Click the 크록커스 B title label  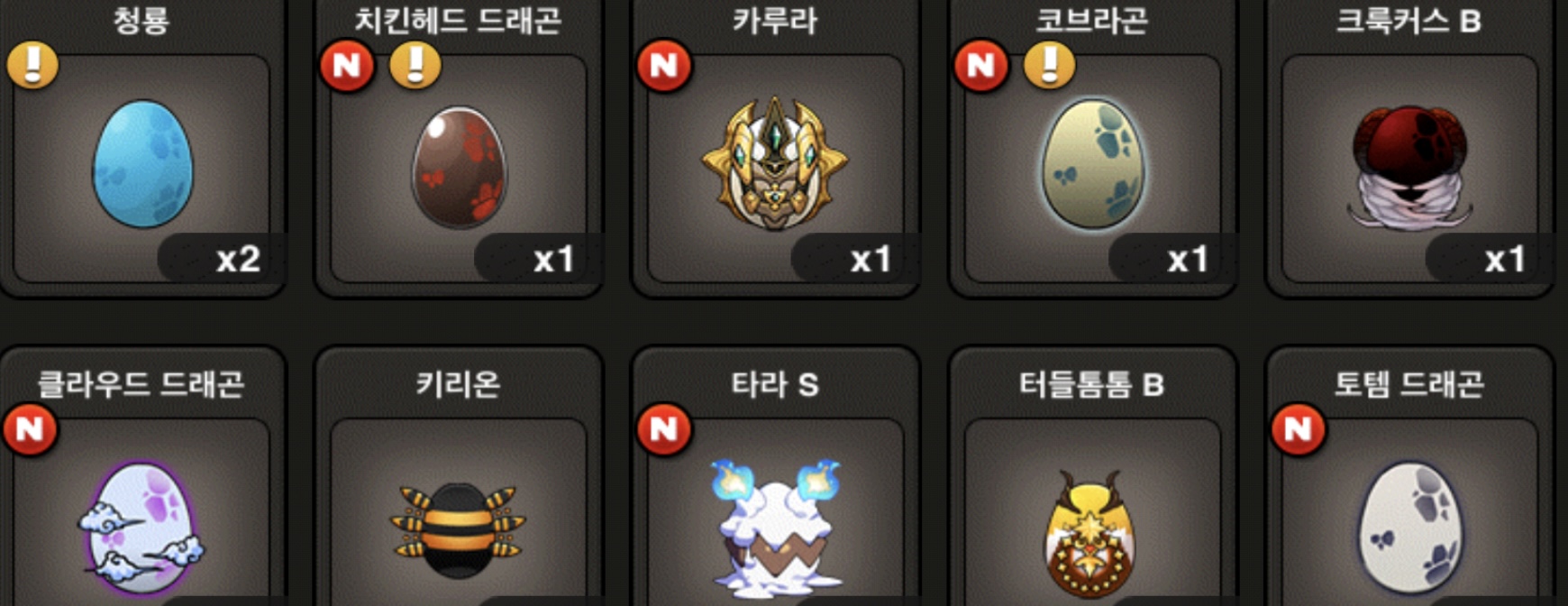click(x=1408, y=20)
